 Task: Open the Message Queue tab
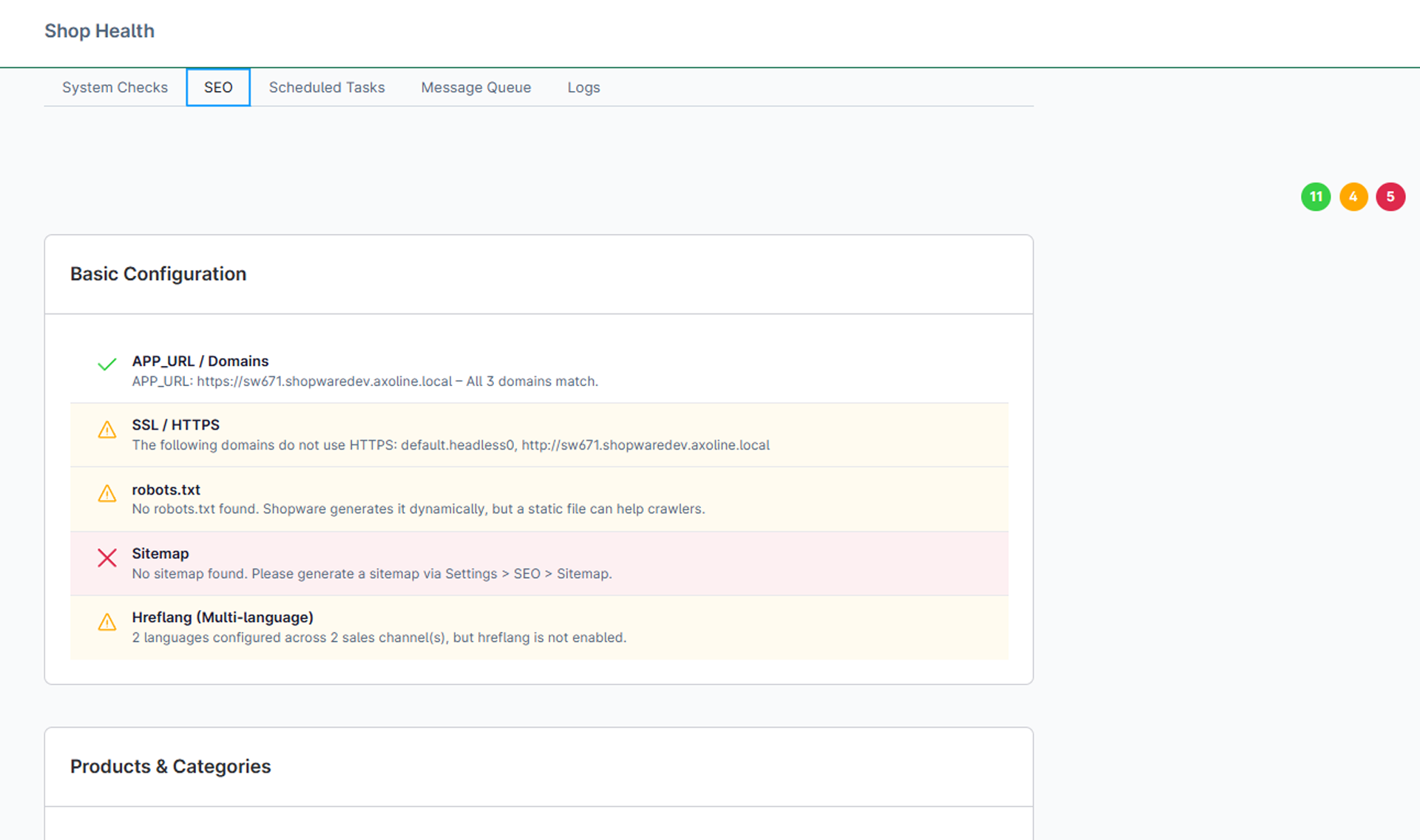click(476, 87)
